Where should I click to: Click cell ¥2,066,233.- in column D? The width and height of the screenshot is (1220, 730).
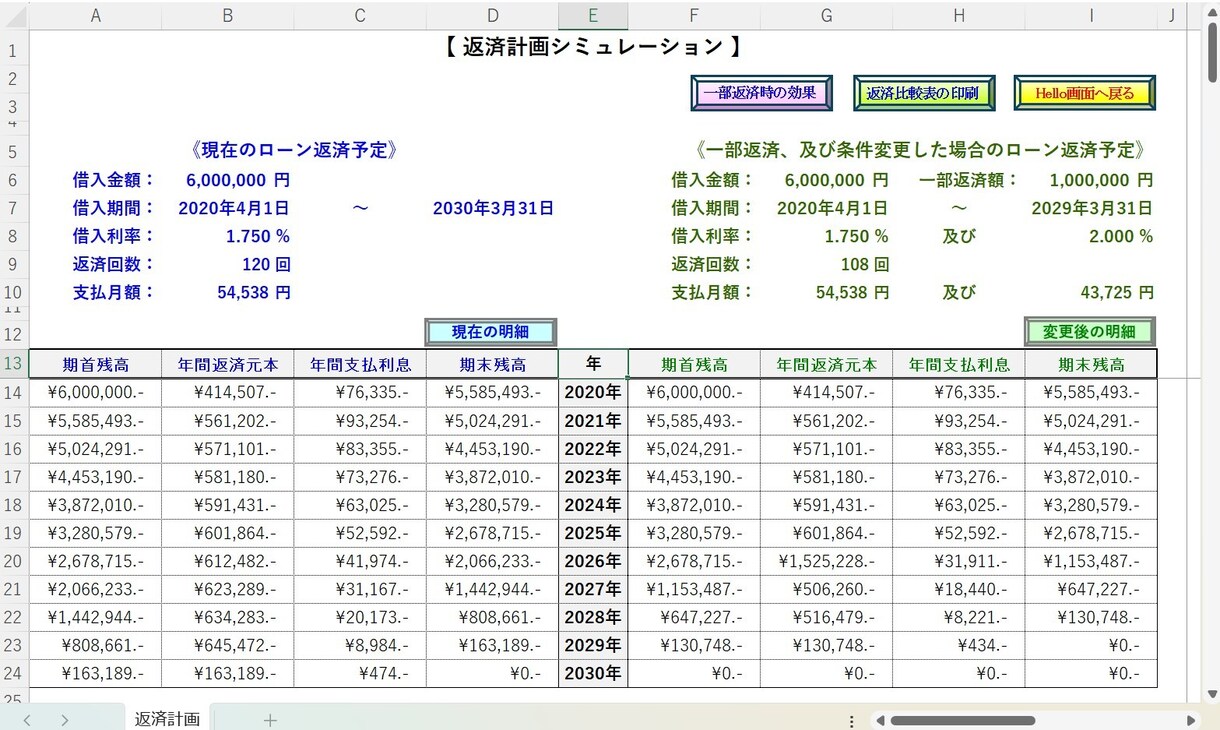tap(493, 561)
